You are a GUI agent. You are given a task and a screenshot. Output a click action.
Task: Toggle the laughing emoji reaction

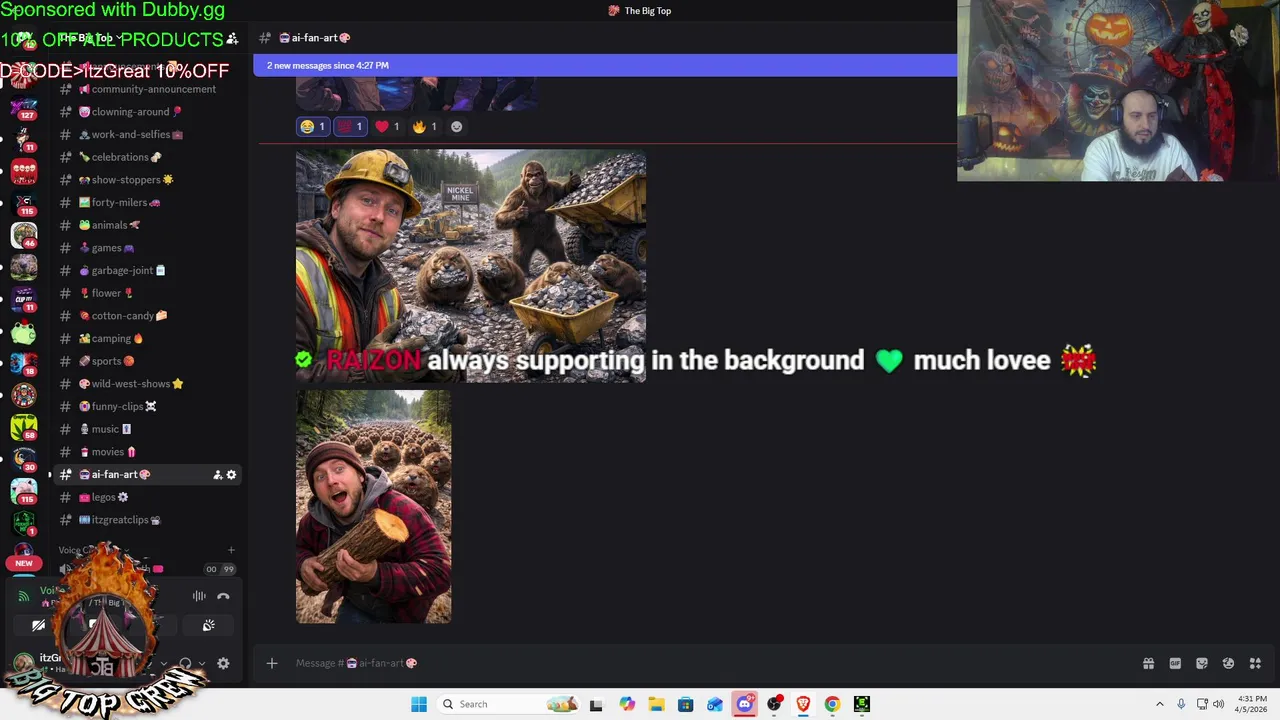click(312, 127)
